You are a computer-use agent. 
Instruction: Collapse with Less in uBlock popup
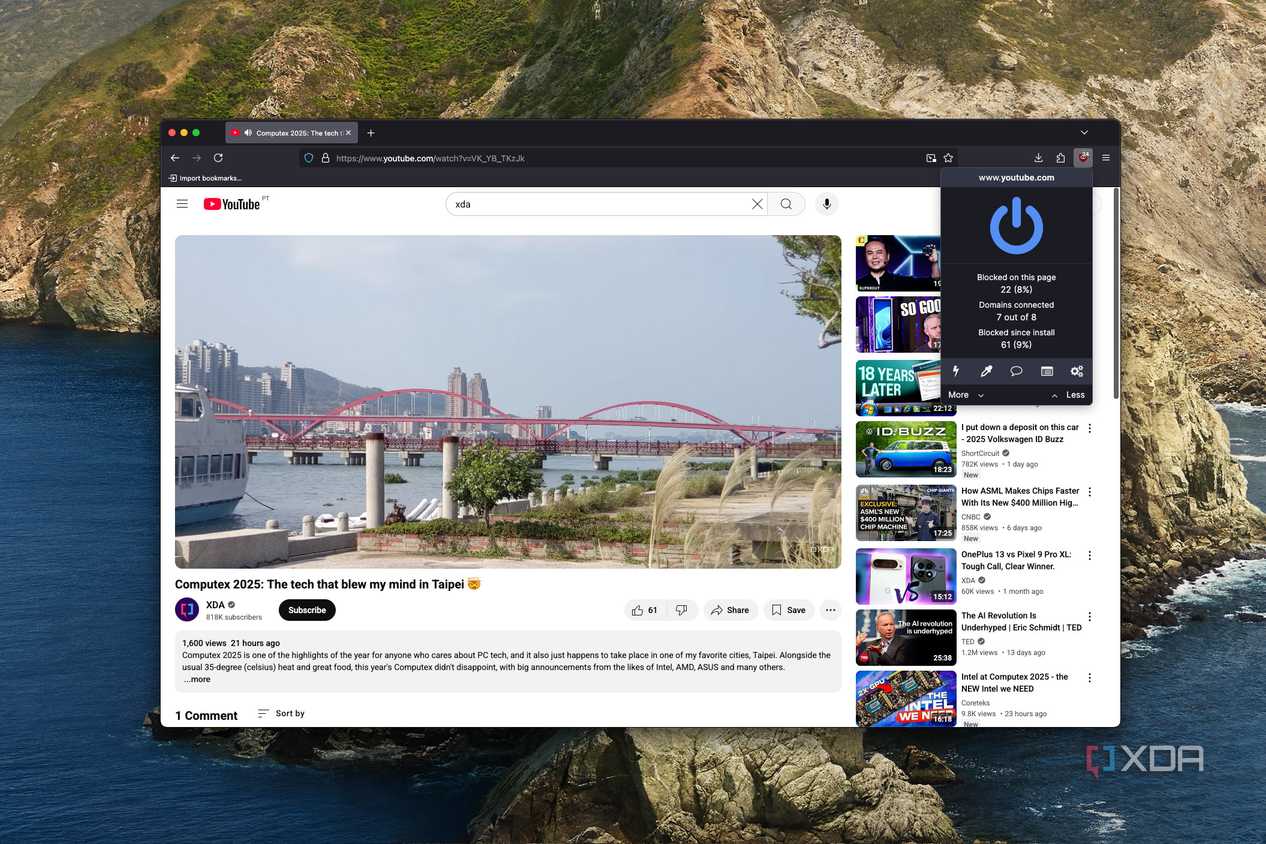[1068, 395]
